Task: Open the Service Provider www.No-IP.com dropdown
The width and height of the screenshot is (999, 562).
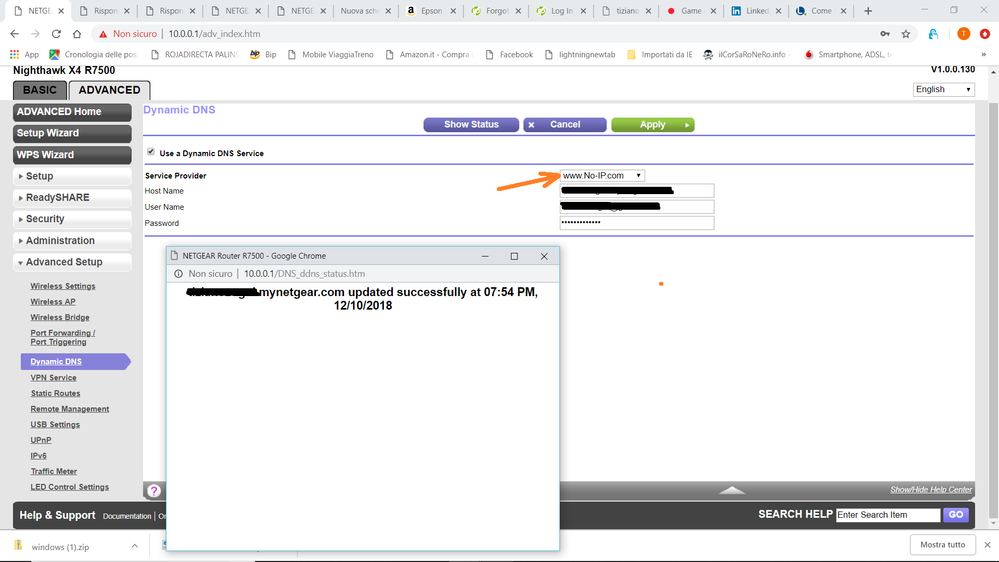Action: click(602, 175)
